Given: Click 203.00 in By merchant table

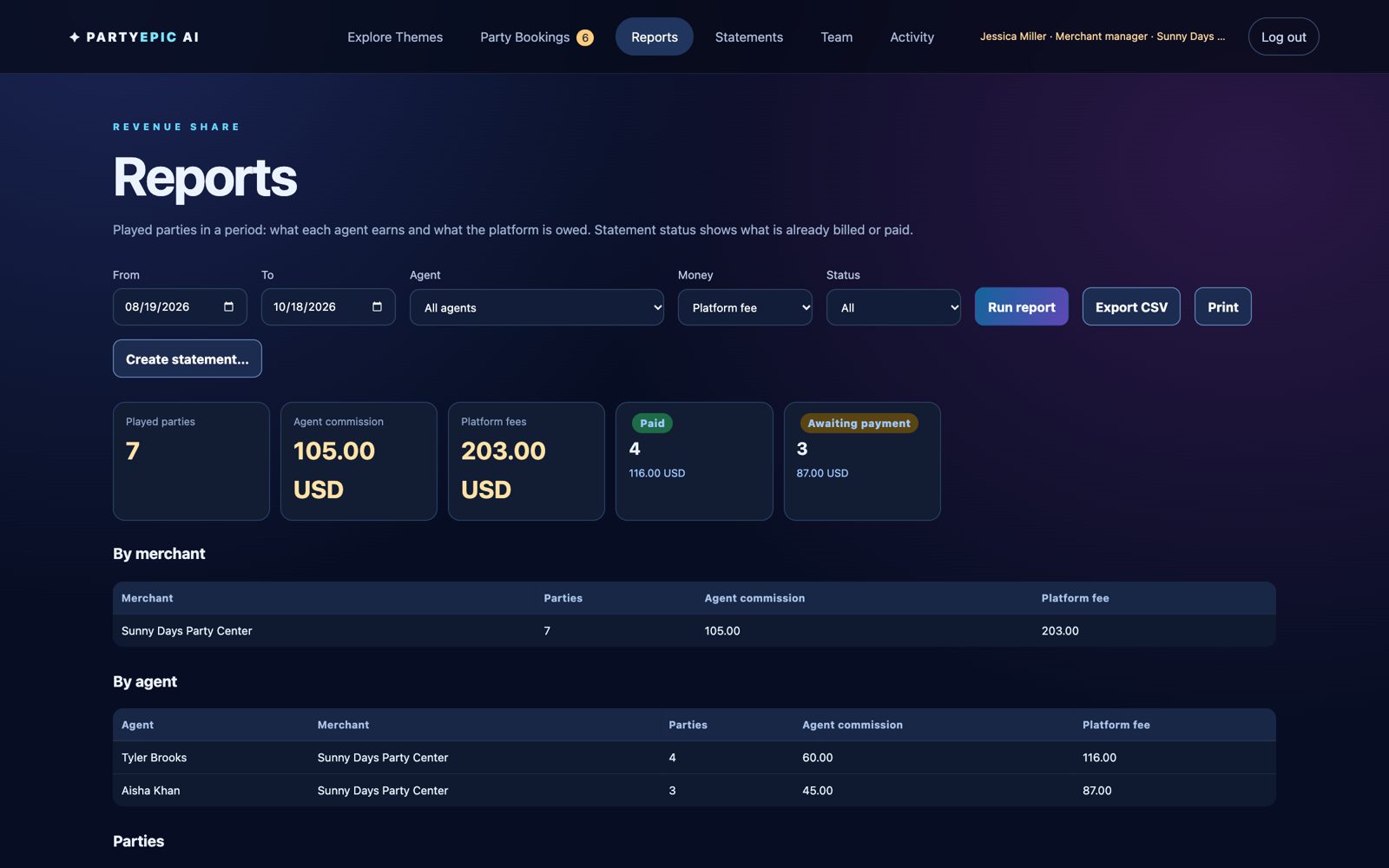Looking at the screenshot, I should [x=1060, y=631].
